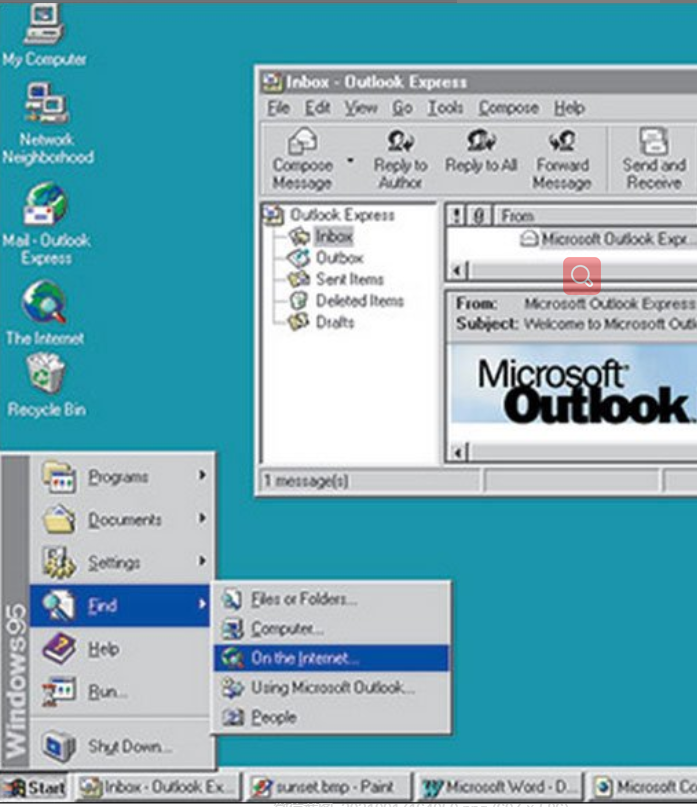Open the Recycle Bin icon

pos(46,385)
